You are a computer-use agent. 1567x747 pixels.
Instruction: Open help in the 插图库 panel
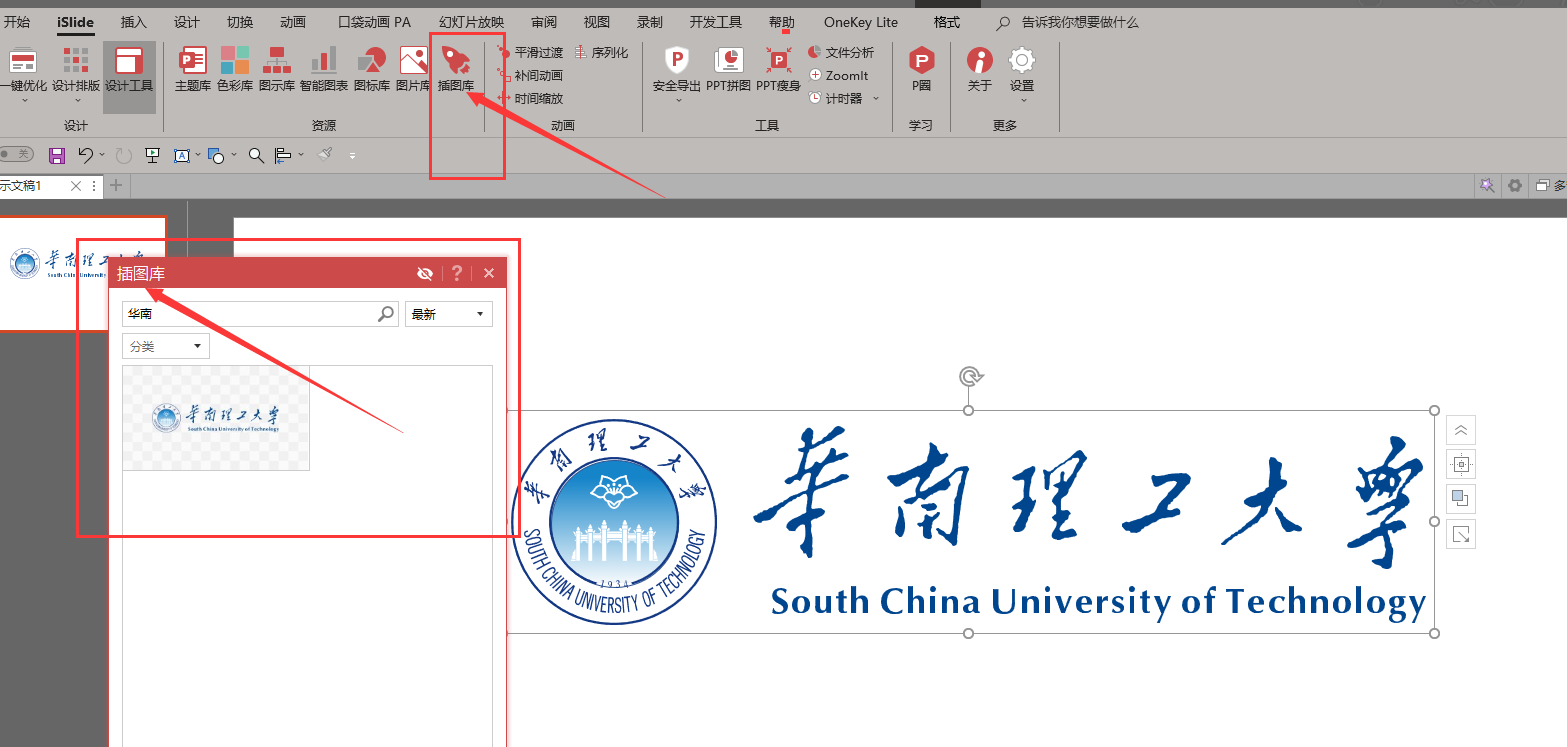[x=457, y=273]
